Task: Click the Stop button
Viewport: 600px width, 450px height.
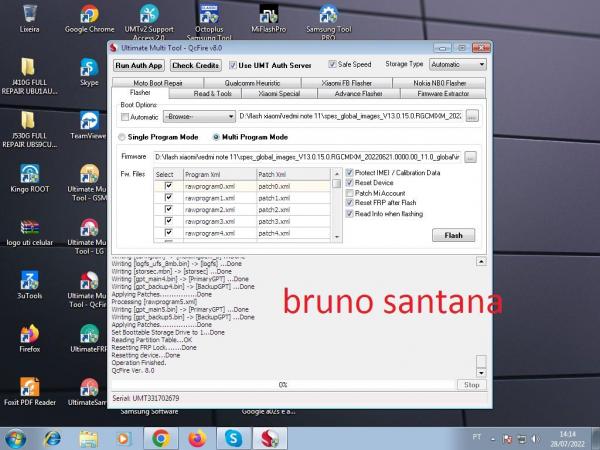Action: pos(471,385)
